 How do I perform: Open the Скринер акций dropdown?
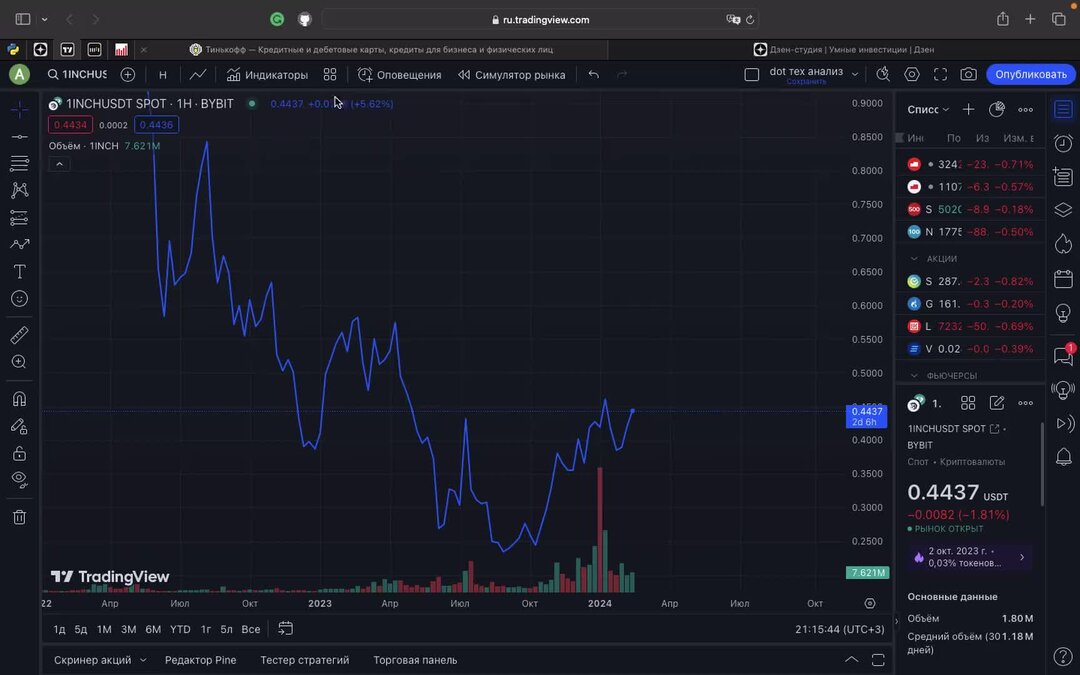[x=99, y=660]
